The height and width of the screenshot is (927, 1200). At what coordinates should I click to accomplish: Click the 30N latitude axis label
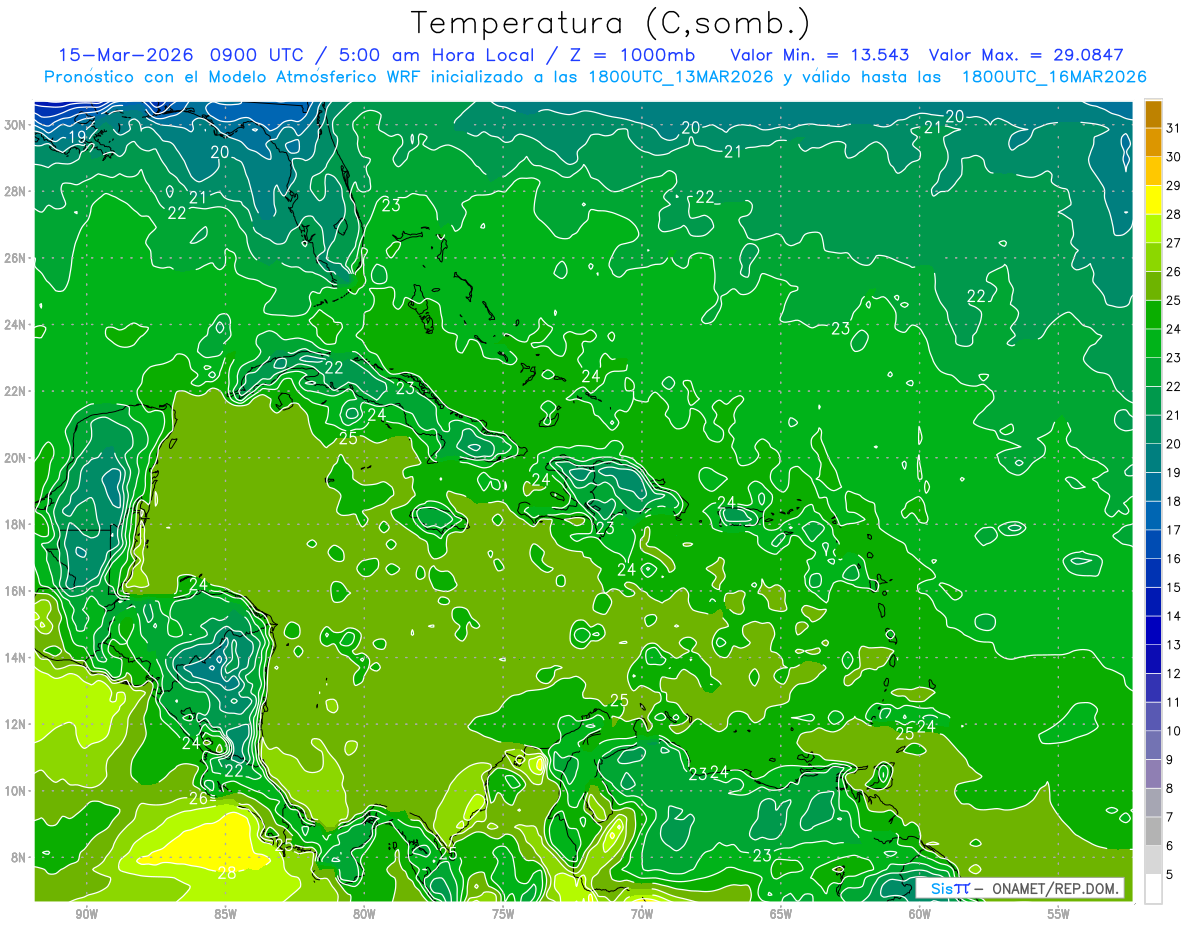[x=15, y=125]
